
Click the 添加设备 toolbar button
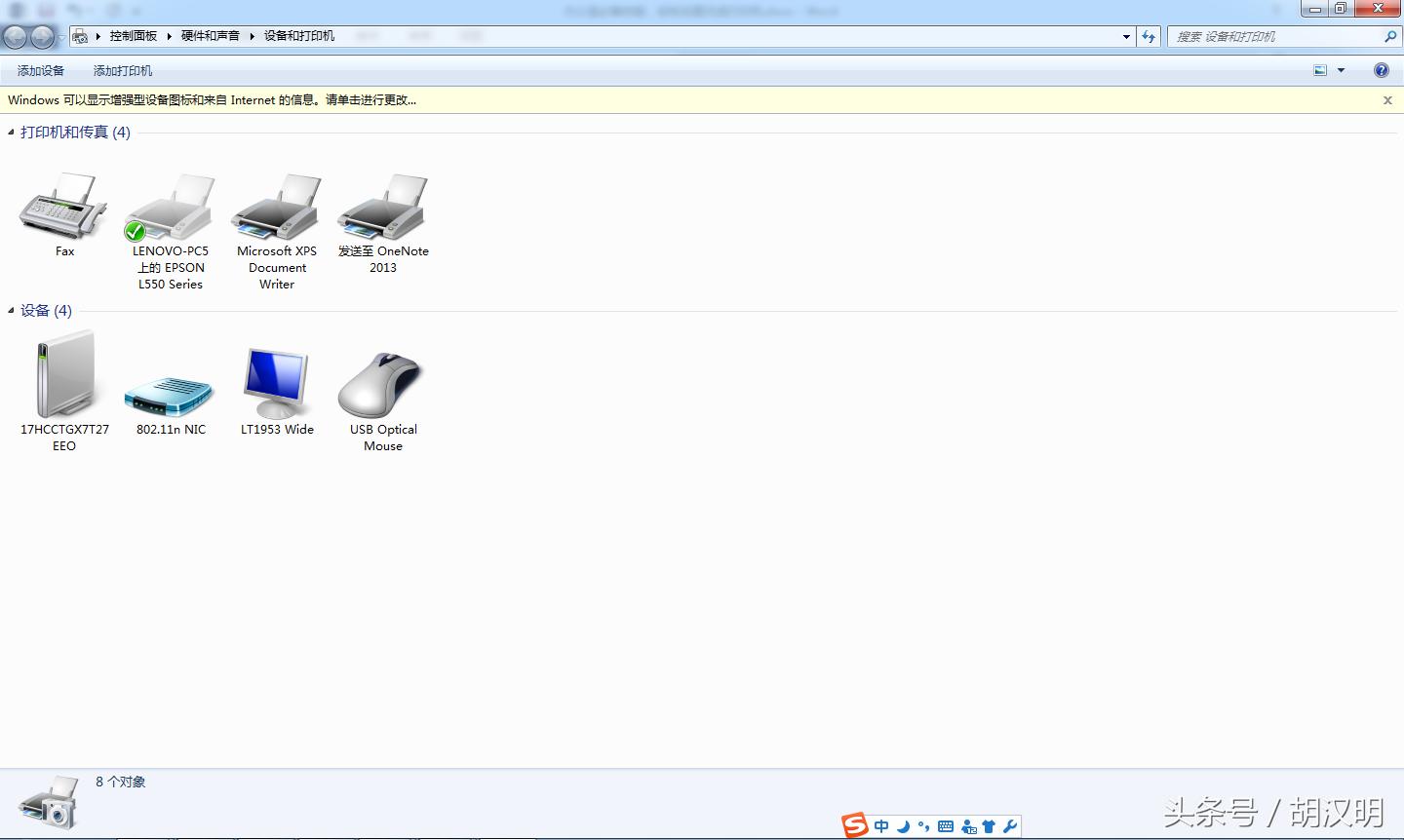(x=41, y=71)
